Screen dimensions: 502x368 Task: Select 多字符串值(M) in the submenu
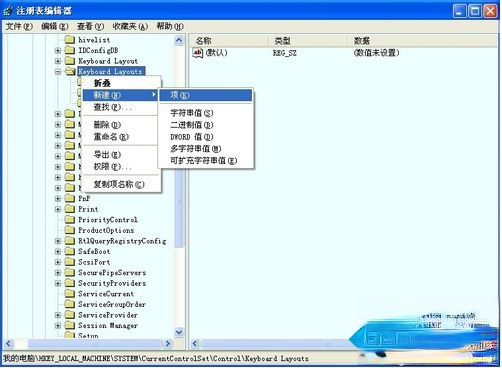(206, 149)
